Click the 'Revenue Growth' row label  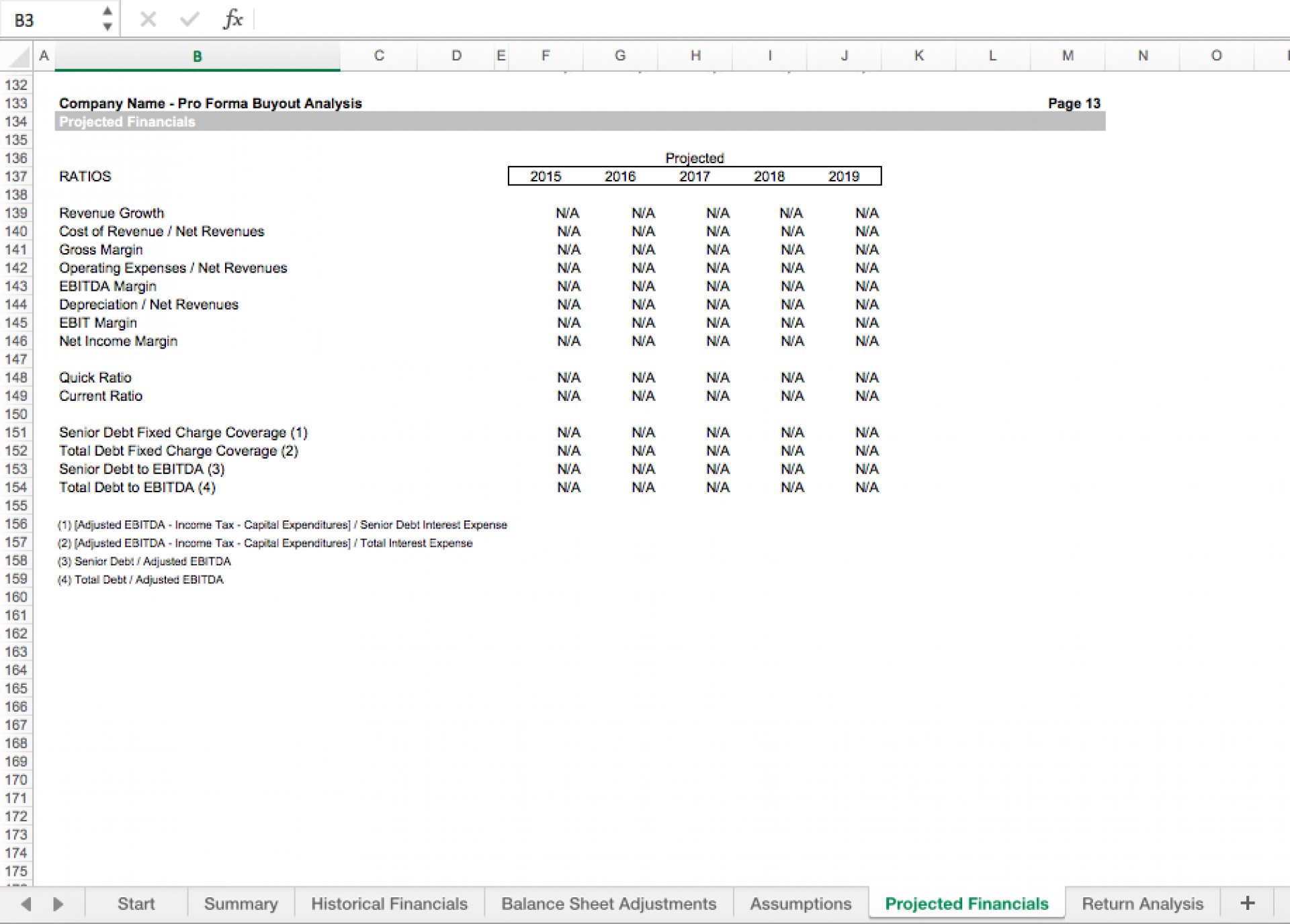(x=112, y=213)
